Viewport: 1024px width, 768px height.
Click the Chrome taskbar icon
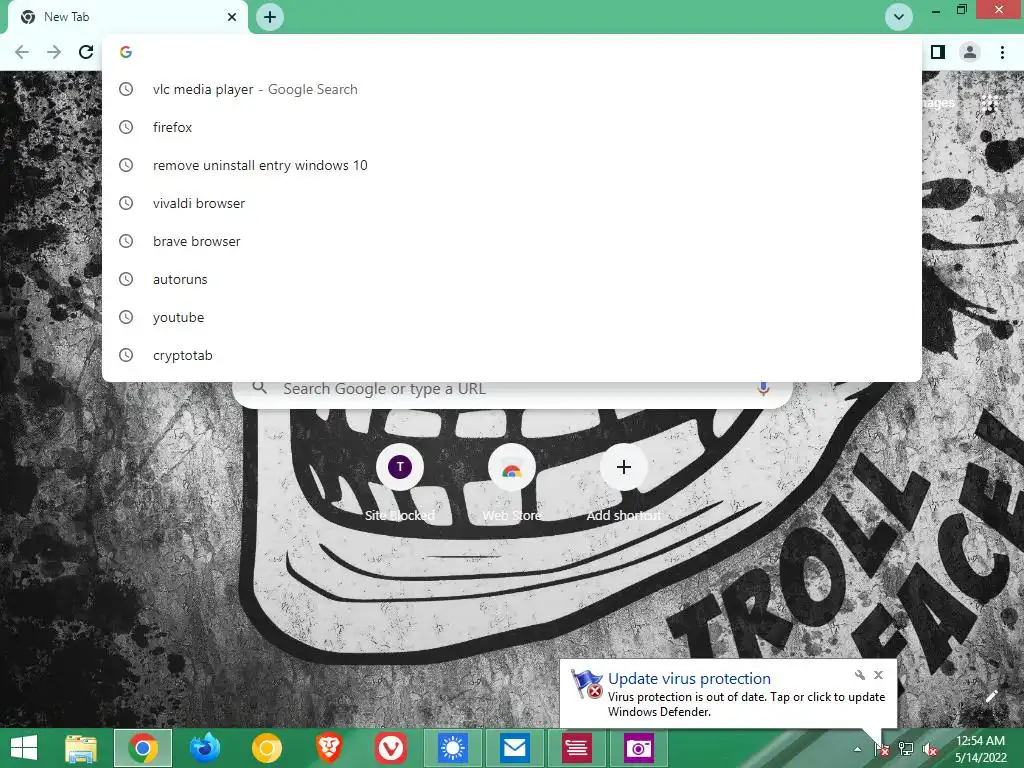[143, 748]
